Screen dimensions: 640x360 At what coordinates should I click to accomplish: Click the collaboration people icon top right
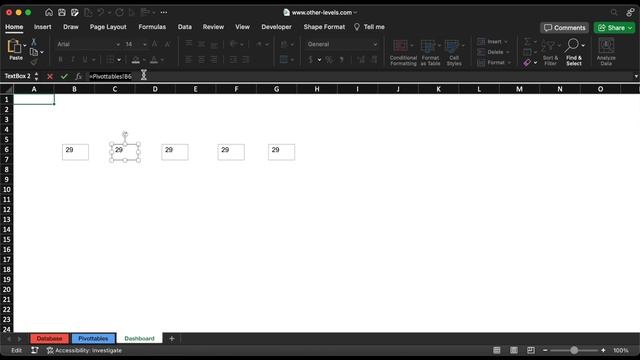click(630, 12)
